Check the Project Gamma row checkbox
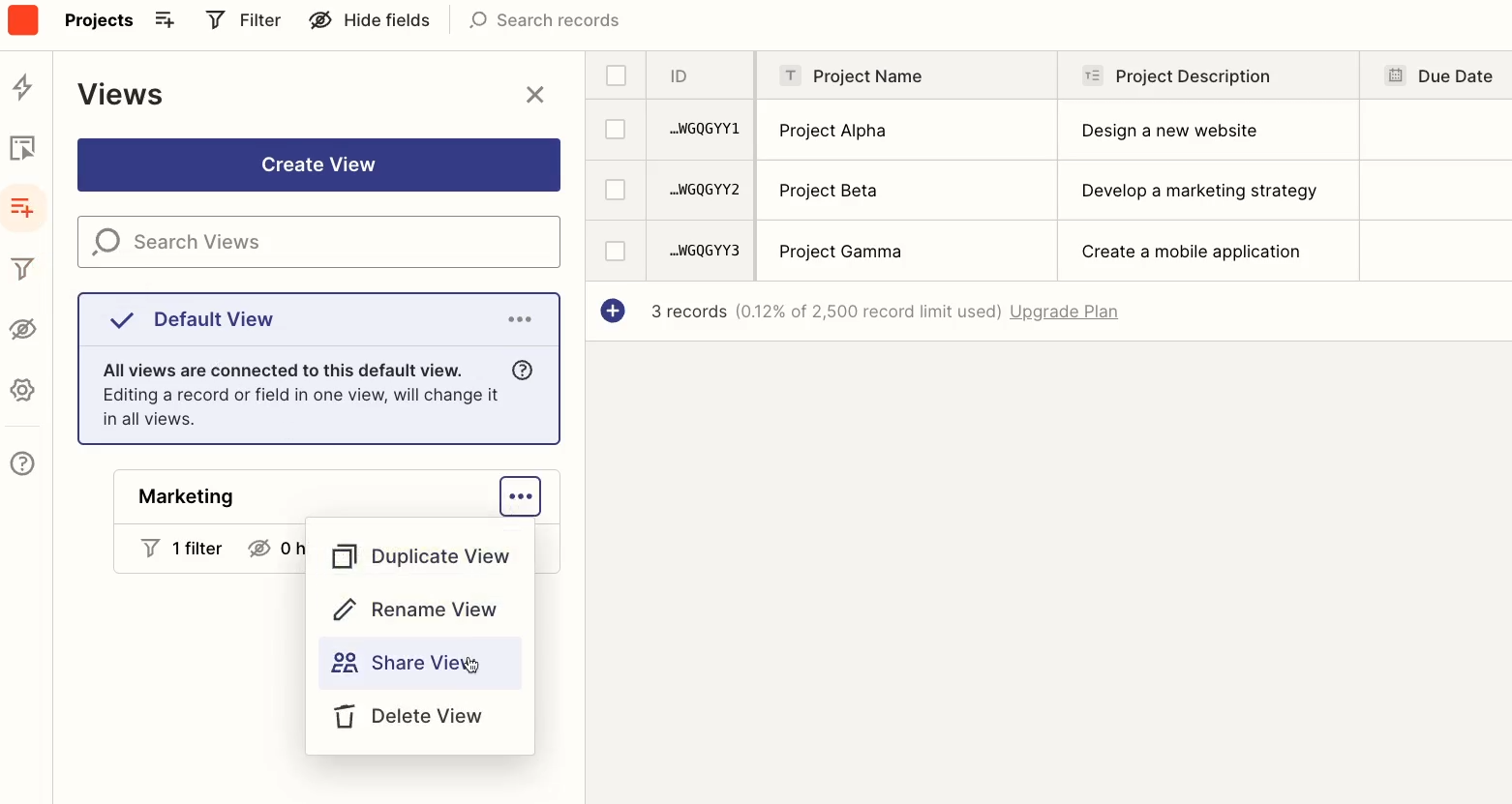The width and height of the screenshot is (1512, 804). coord(615,251)
